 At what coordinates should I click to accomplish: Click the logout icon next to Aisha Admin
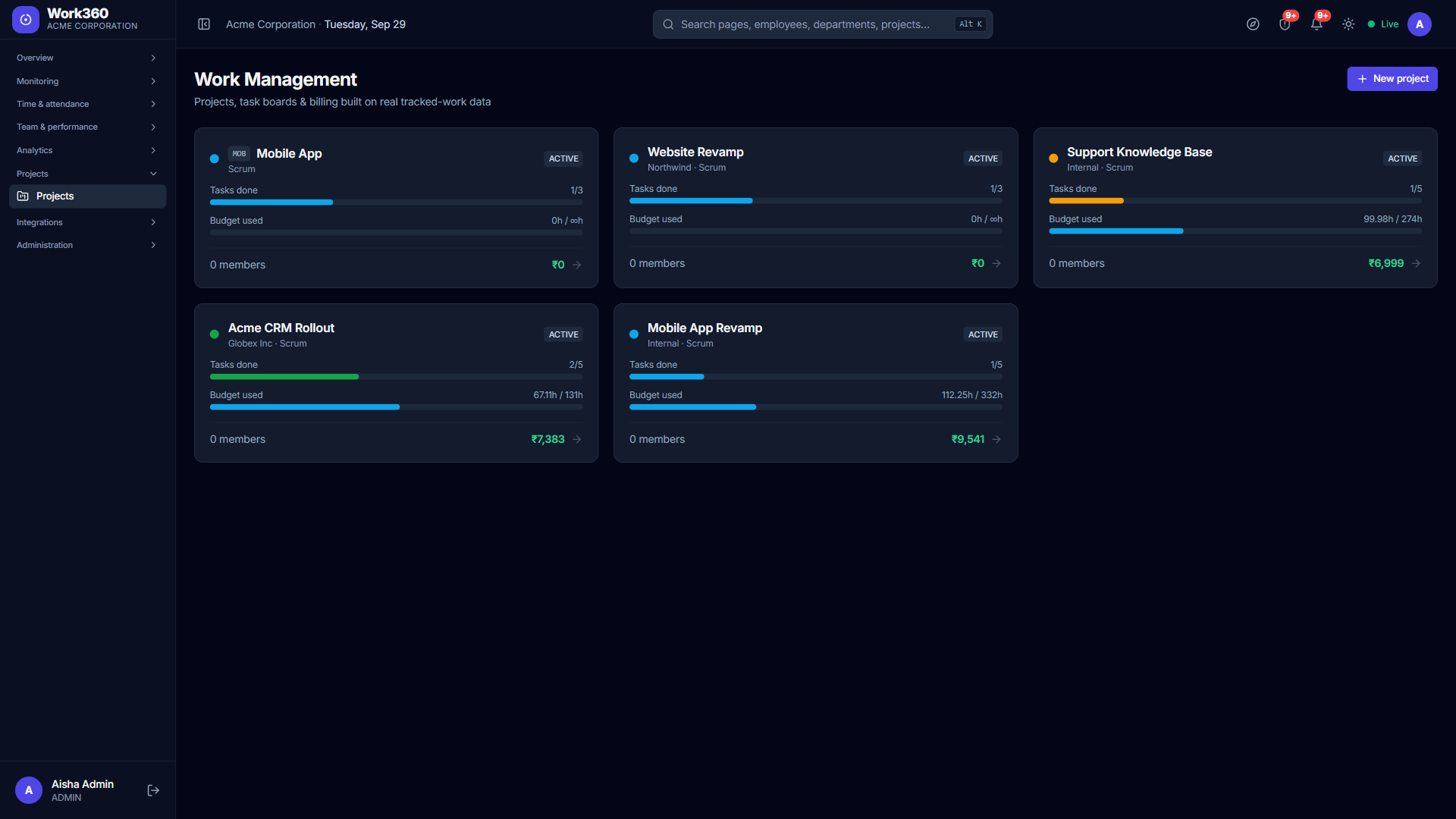(153, 790)
